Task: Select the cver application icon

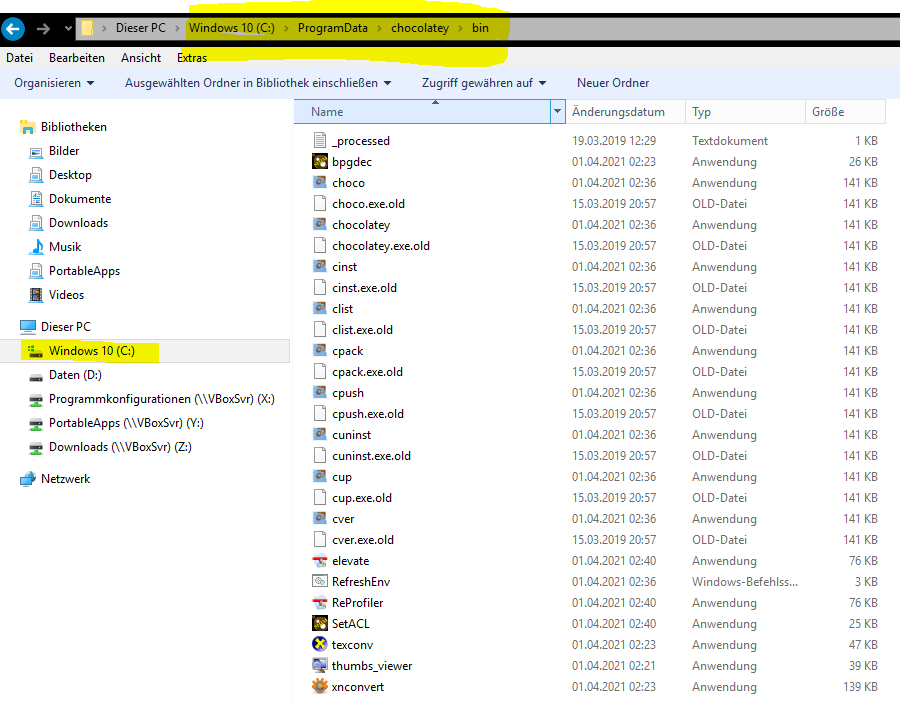Action: click(x=320, y=518)
